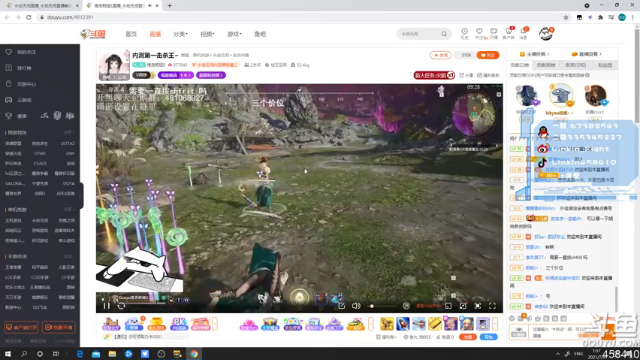Go to 首页 home page
Viewport: 640px width, 360px height.
tap(131, 34)
